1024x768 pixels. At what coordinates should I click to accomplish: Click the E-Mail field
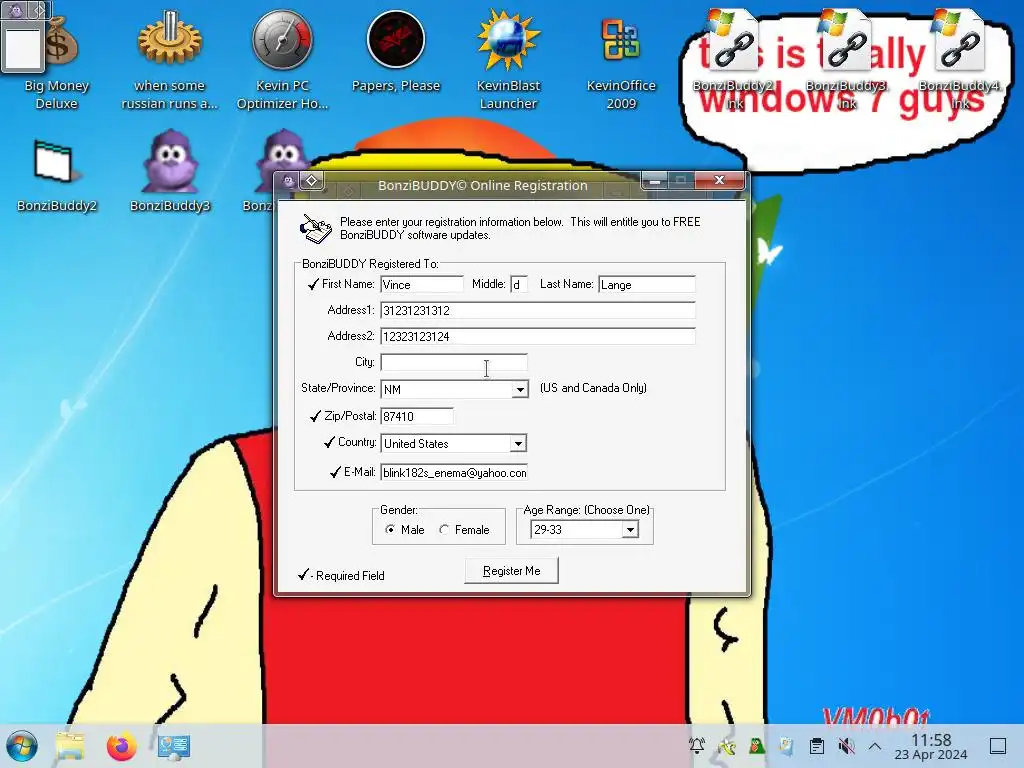tap(454, 472)
